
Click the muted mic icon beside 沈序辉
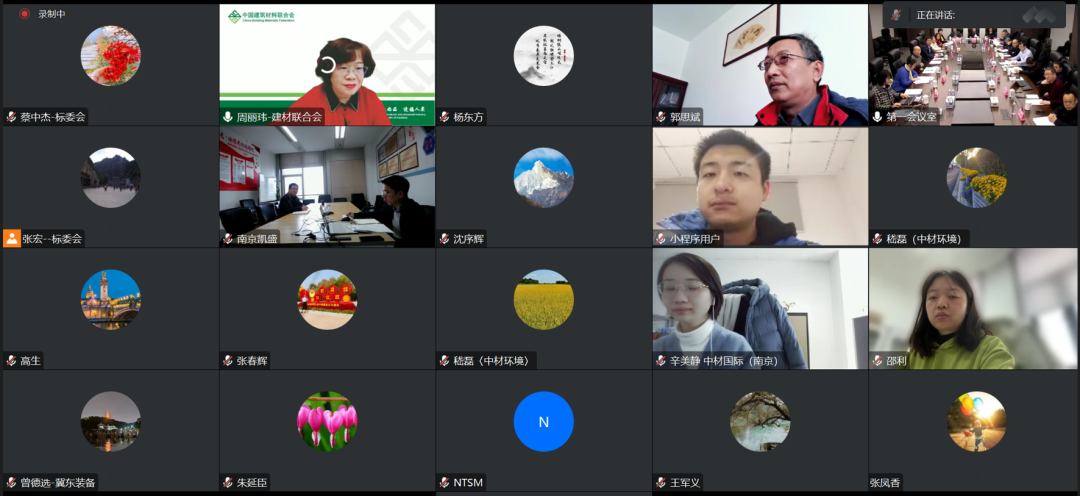point(444,239)
